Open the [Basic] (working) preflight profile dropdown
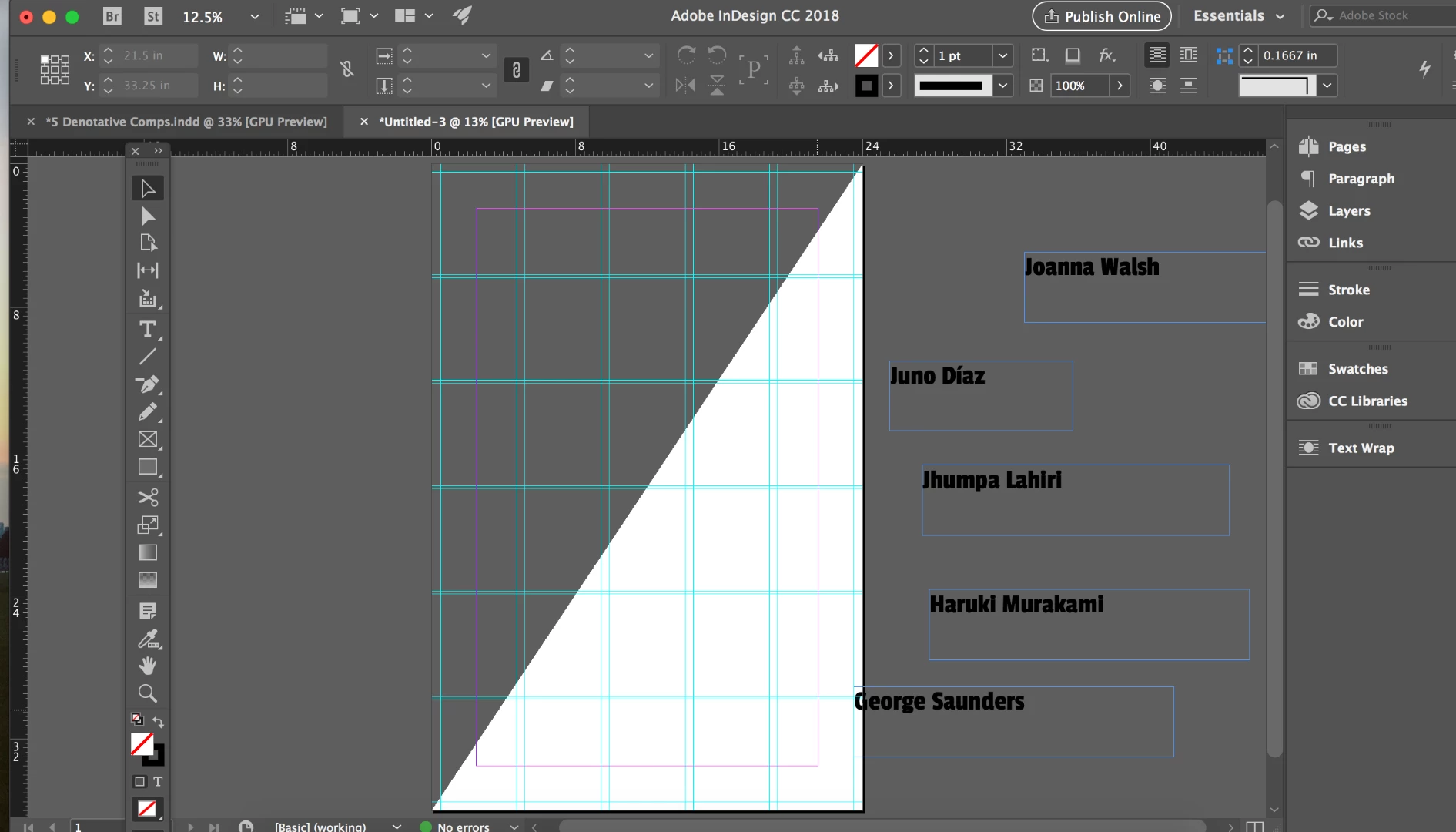1456x832 pixels. coord(397,827)
